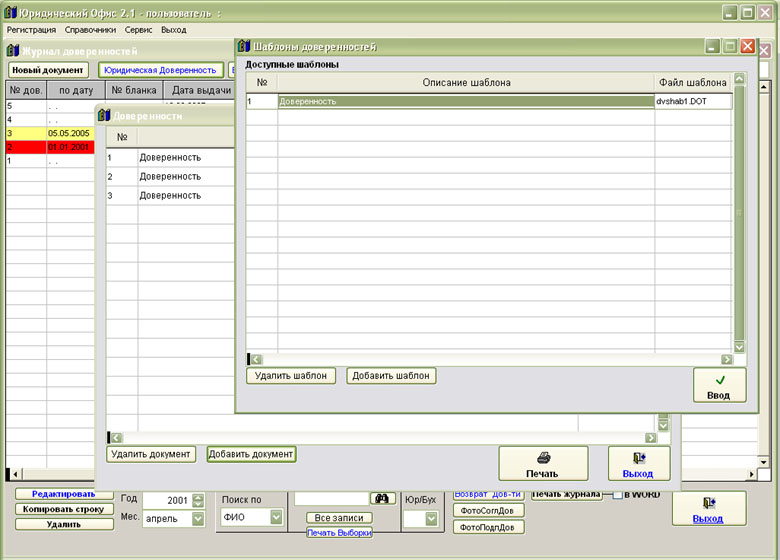Click Доверенности list horizontal scroll right arrow
The width and height of the screenshot is (780, 560).
[651, 438]
